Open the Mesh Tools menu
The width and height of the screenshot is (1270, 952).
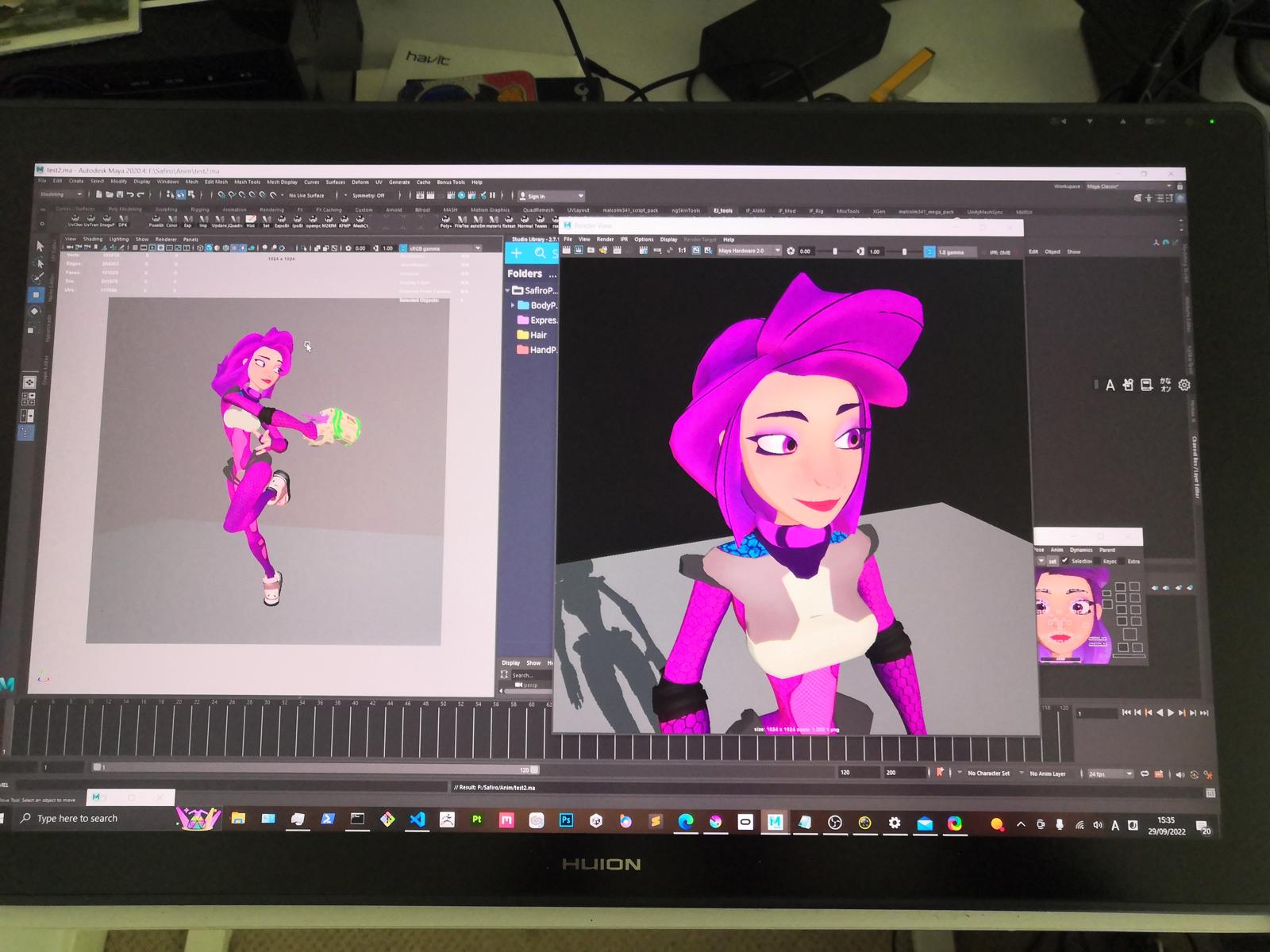[x=247, y=182]
